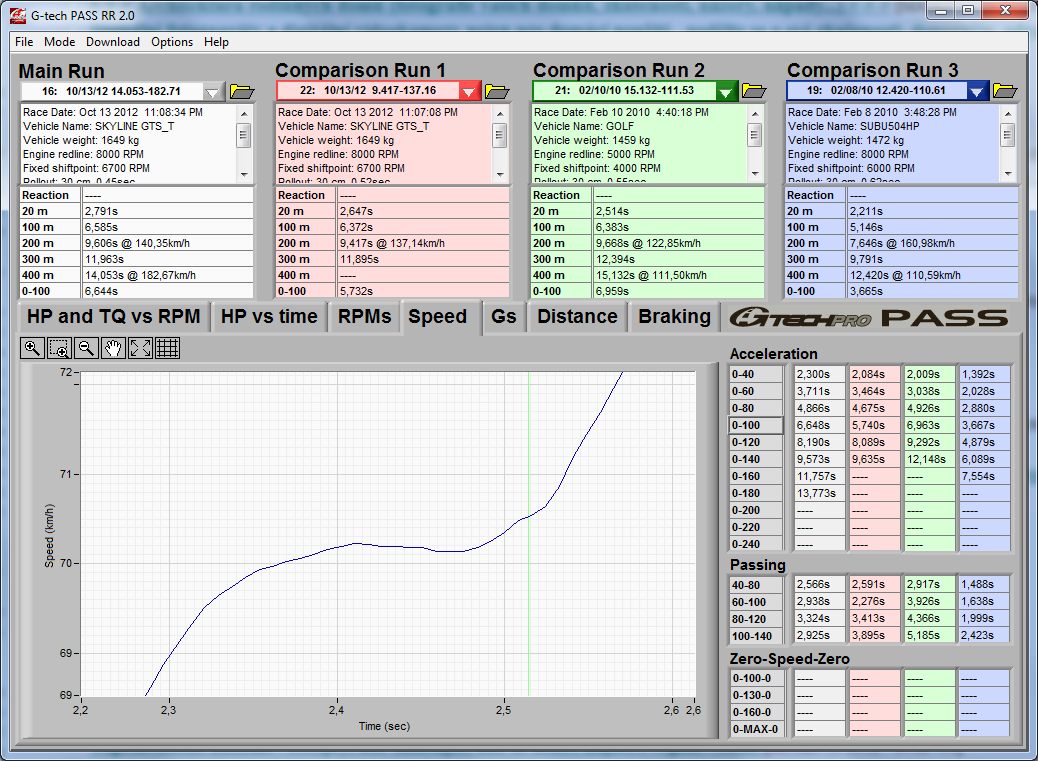This screenshot has width=1038, height=761.
Task: Expand the Main Run selection dropdown
Action: pyautogui.click(x=212, y=91)
